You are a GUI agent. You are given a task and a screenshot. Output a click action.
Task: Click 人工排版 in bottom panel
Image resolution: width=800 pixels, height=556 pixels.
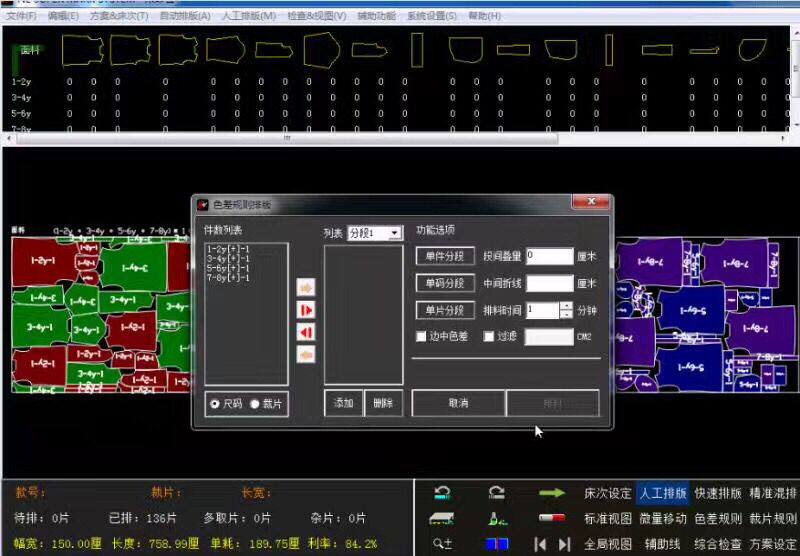(663, 493)
